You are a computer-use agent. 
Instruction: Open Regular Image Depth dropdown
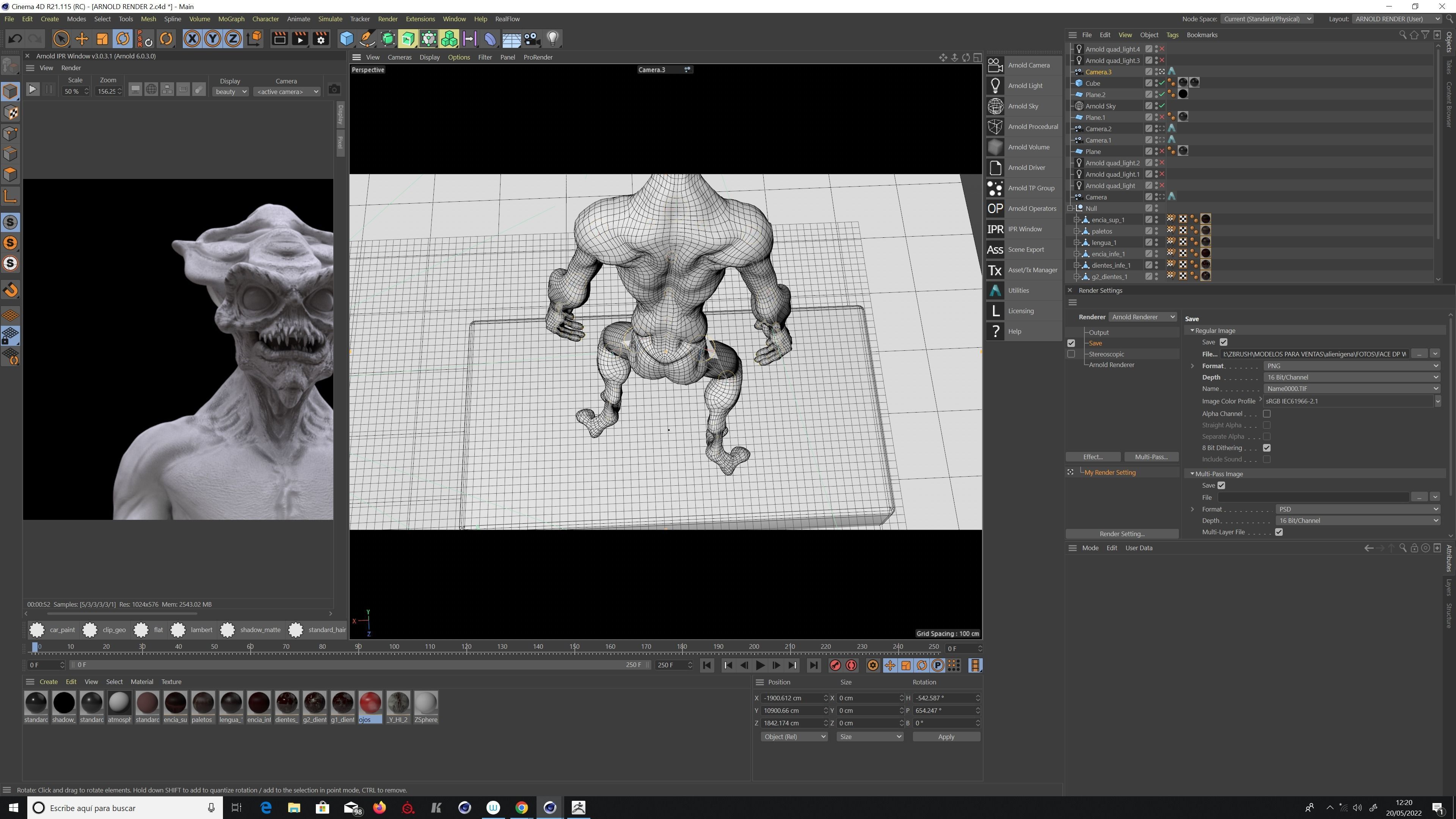[1351, 377]
